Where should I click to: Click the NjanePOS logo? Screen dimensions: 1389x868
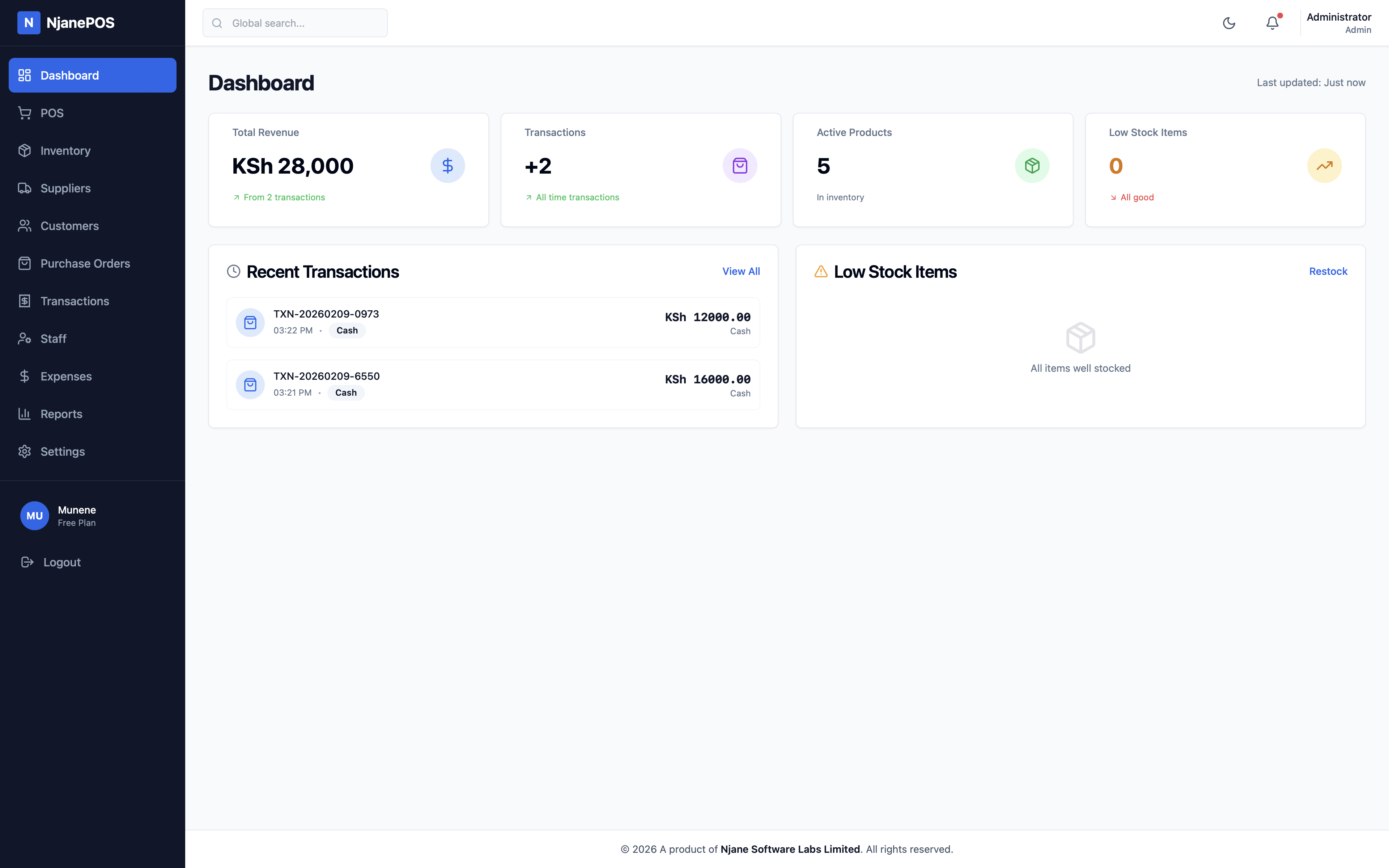[66, 23]
